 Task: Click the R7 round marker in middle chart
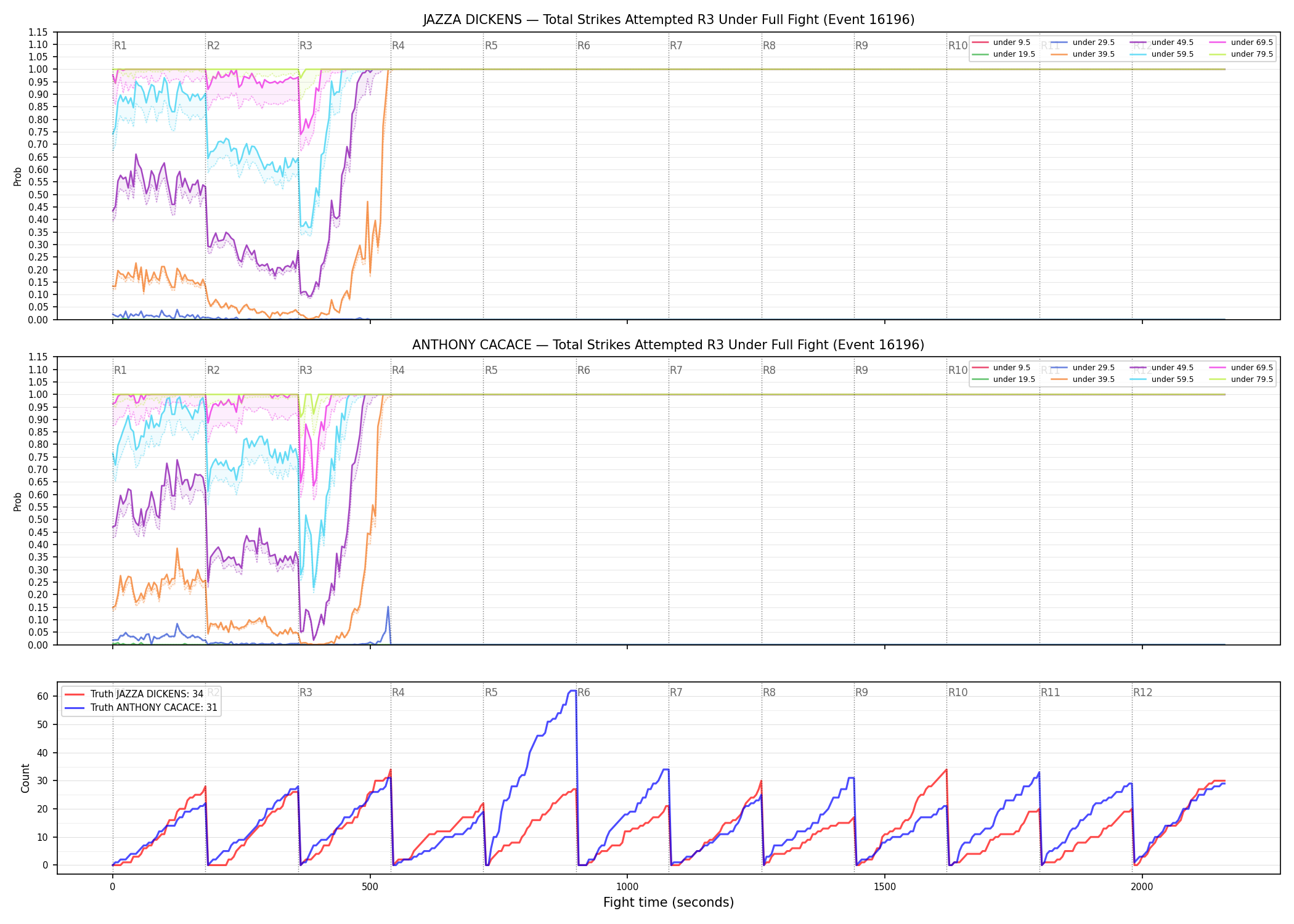[x=676, y=370]
